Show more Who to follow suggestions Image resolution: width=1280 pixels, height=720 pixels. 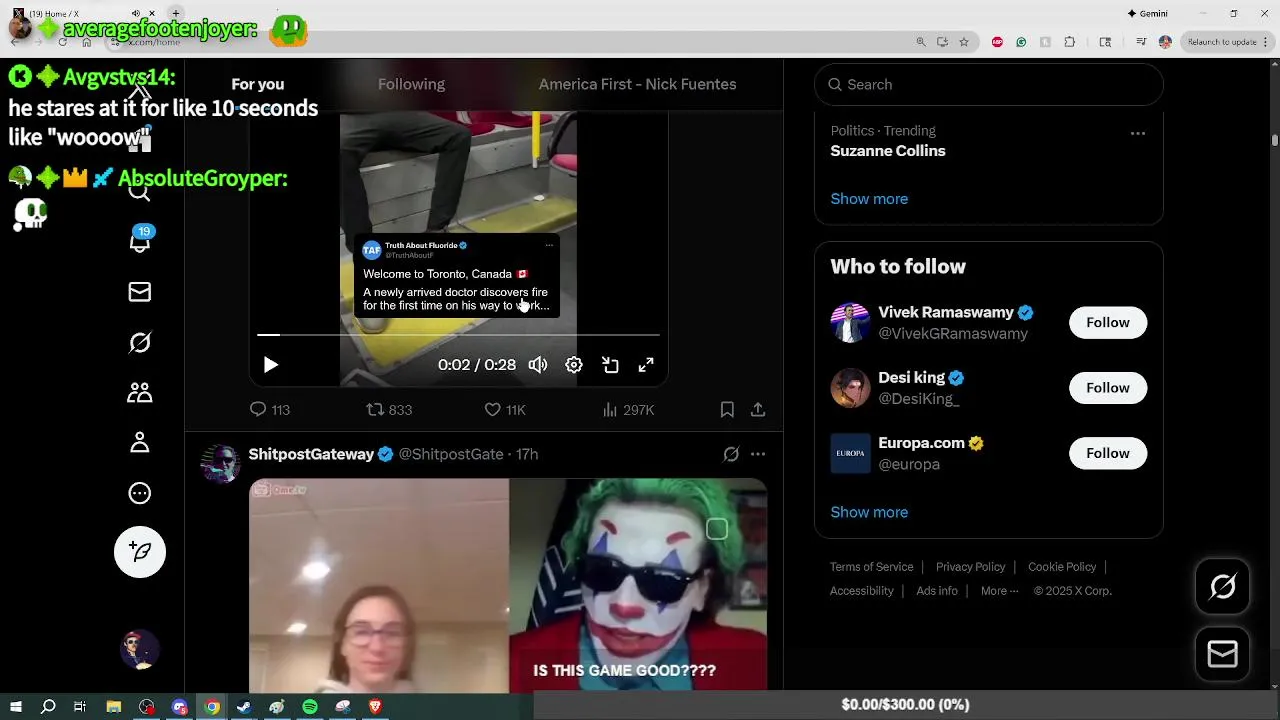(x=869, y=512)
